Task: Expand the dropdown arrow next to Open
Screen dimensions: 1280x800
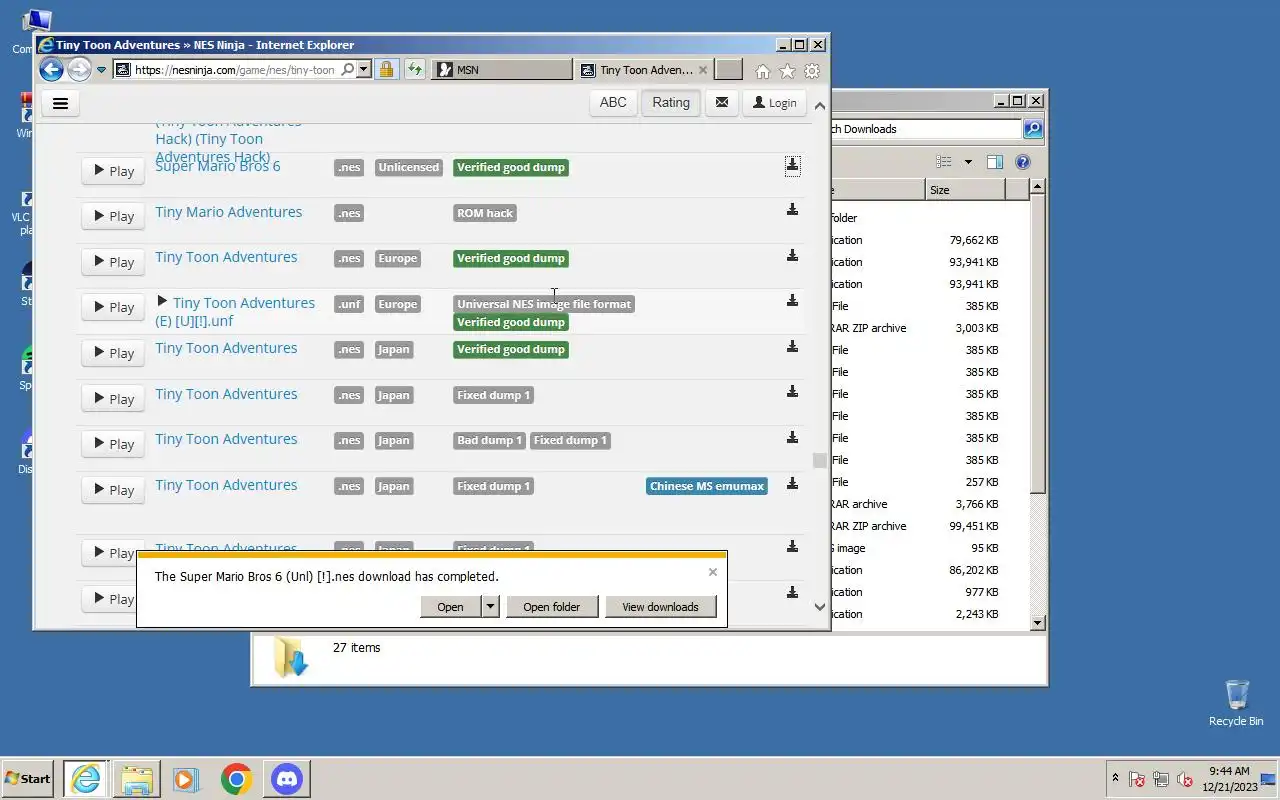Action: [490, 606]
